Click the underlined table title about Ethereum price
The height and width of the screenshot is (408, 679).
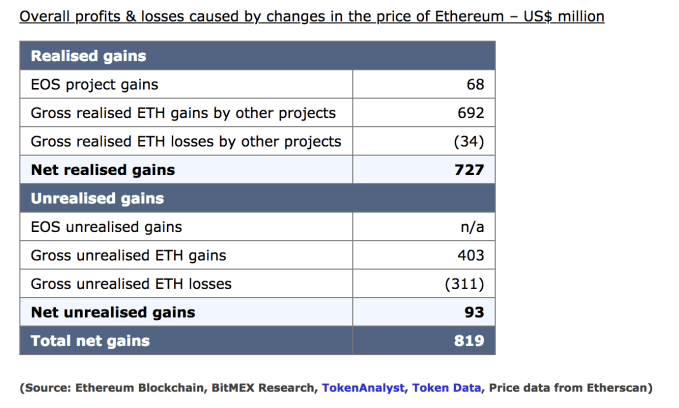312,17
